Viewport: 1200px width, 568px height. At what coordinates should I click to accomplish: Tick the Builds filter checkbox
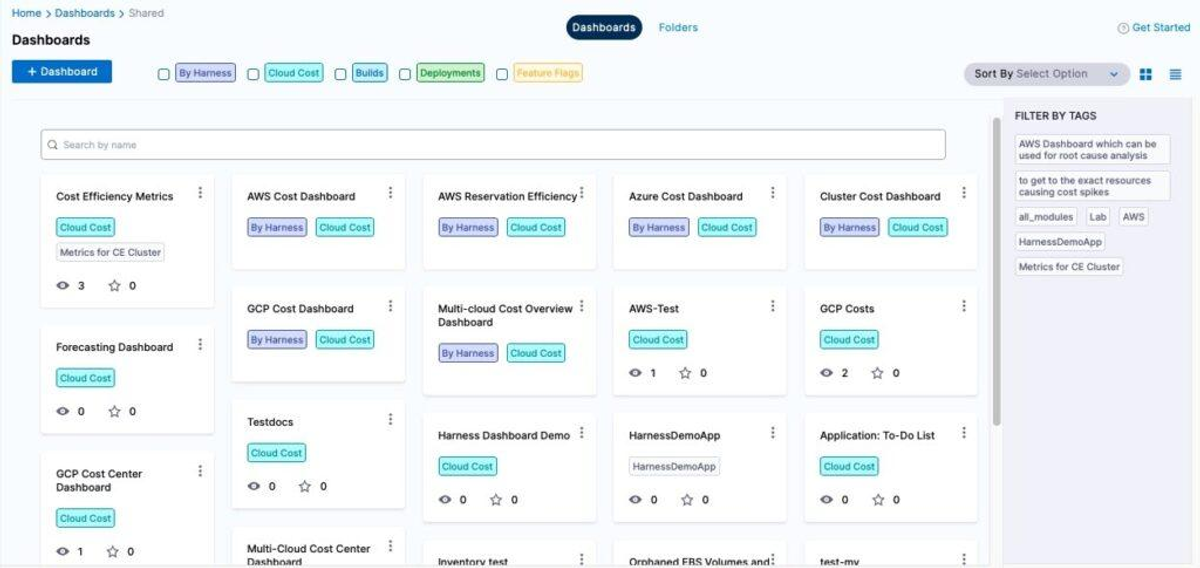340,74
